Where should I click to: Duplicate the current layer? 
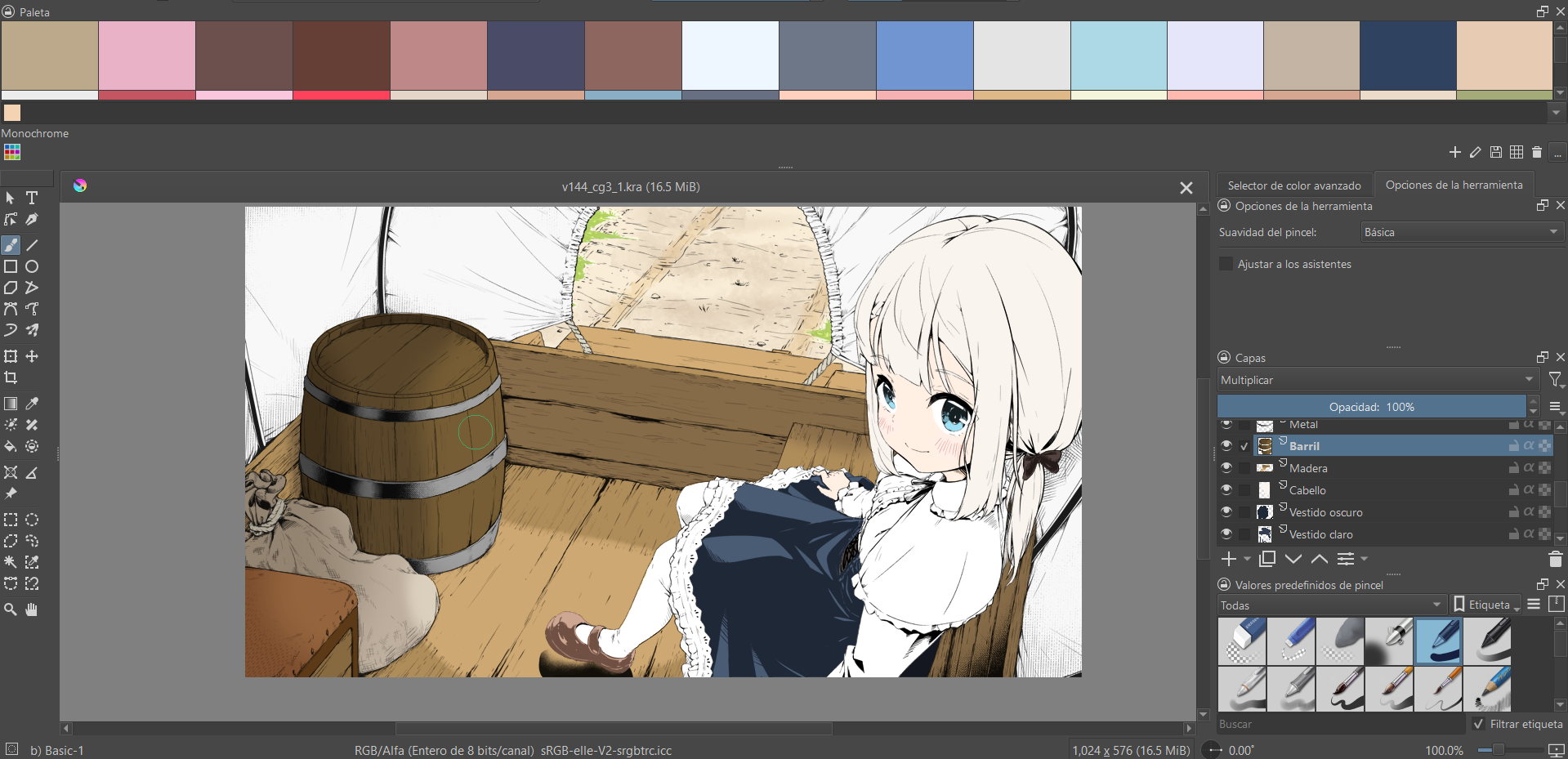pos(1267,559)
